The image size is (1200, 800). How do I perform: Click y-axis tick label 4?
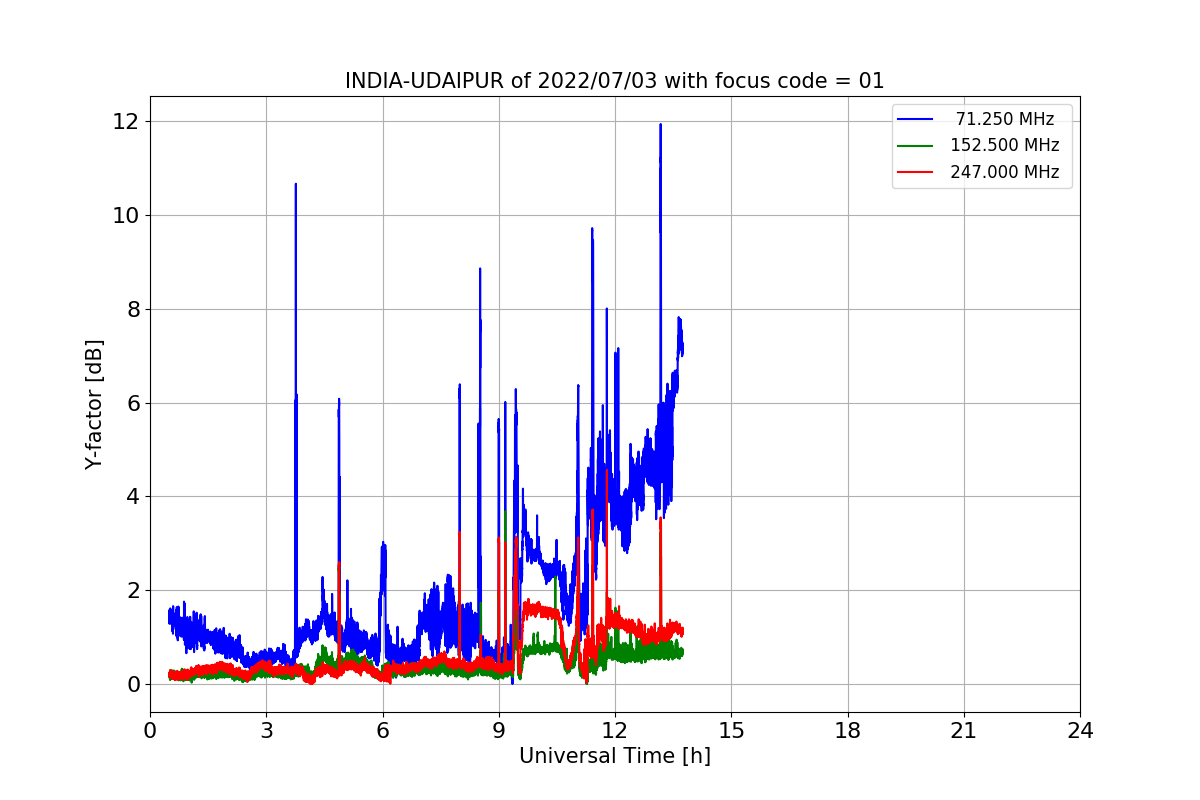[x=133, y=497]
